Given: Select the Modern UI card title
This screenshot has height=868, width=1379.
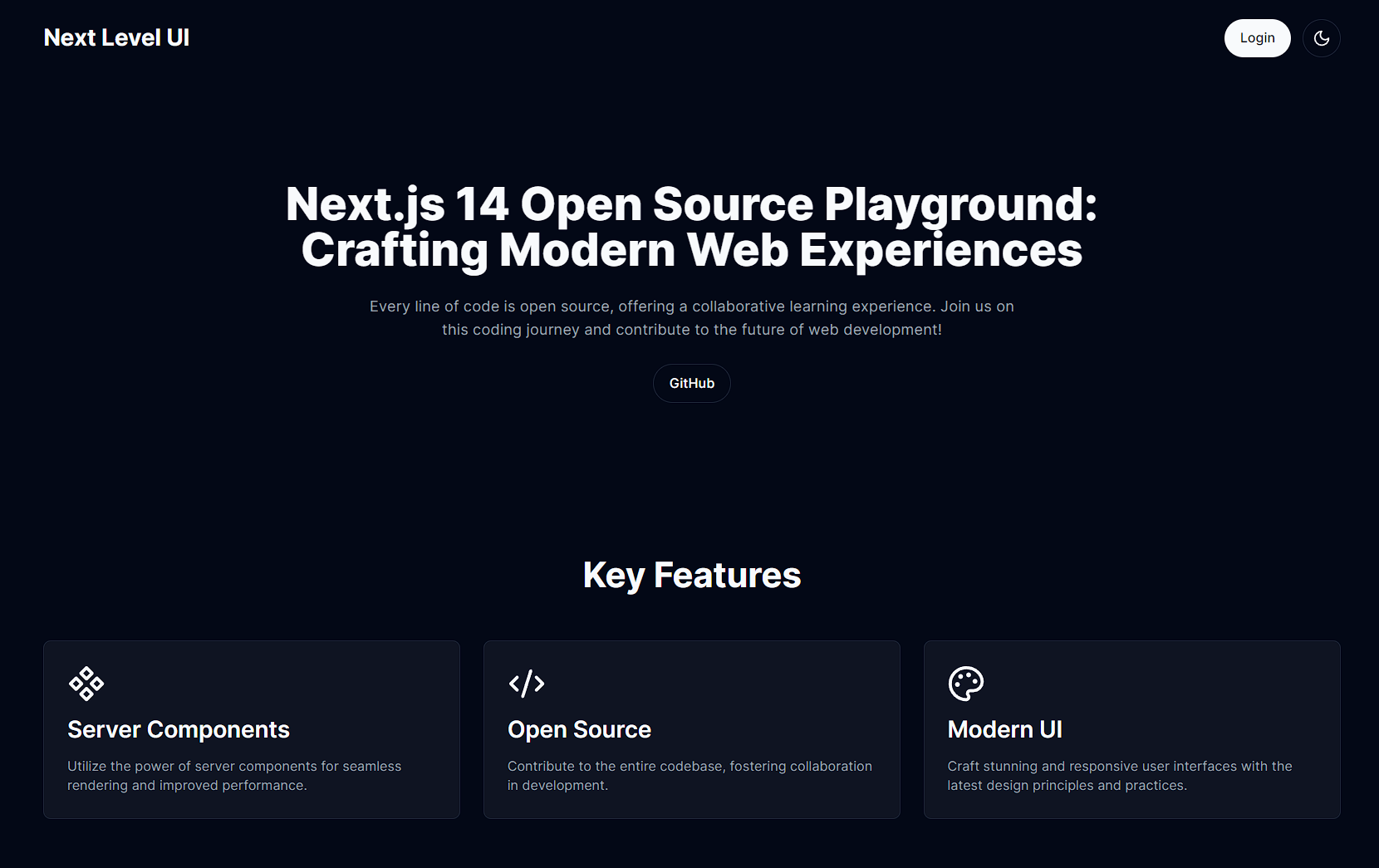Looking at the screenshot, I should point(1004,729).
